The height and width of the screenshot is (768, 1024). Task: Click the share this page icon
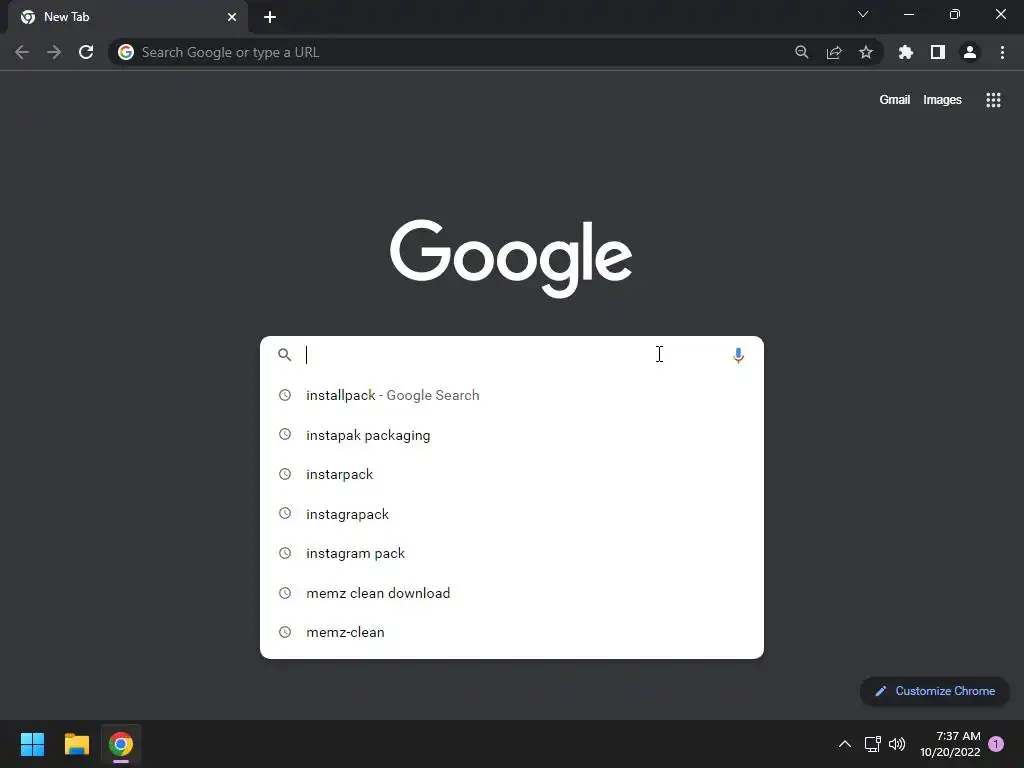coord(834,52)
